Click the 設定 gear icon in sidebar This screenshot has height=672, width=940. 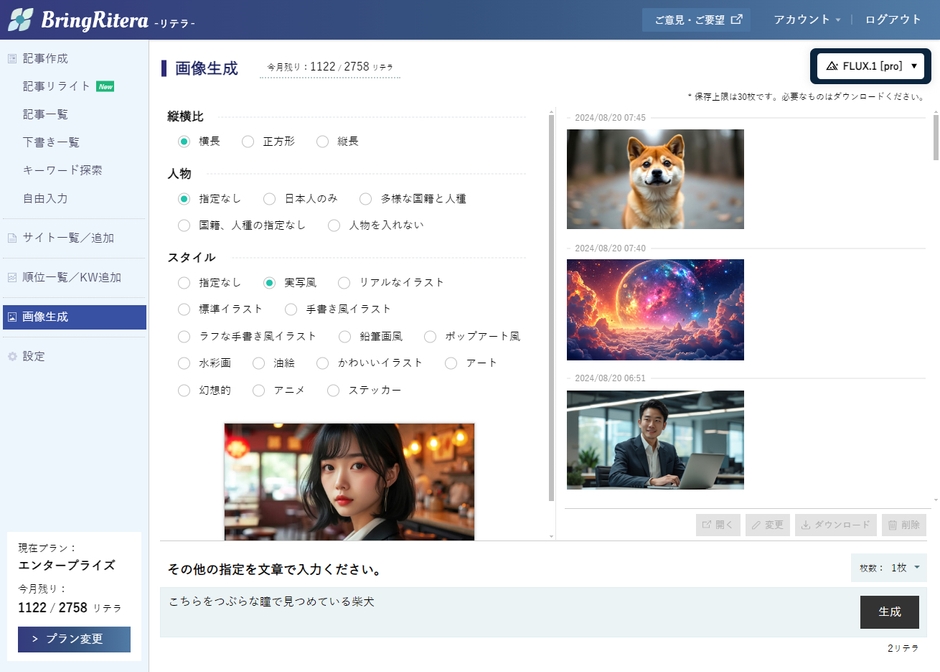pyautogui.click(x=12, y=356)
